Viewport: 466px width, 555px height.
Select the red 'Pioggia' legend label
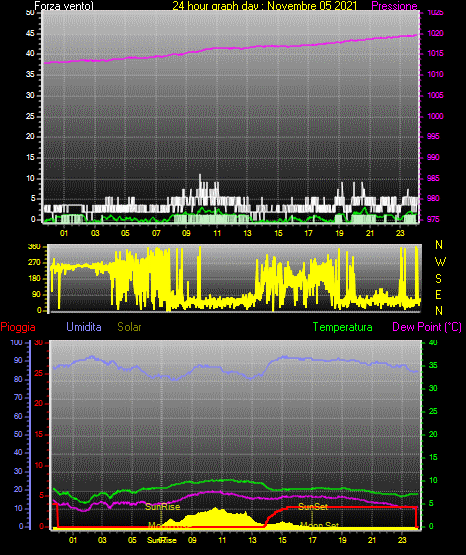pos(18,327)
